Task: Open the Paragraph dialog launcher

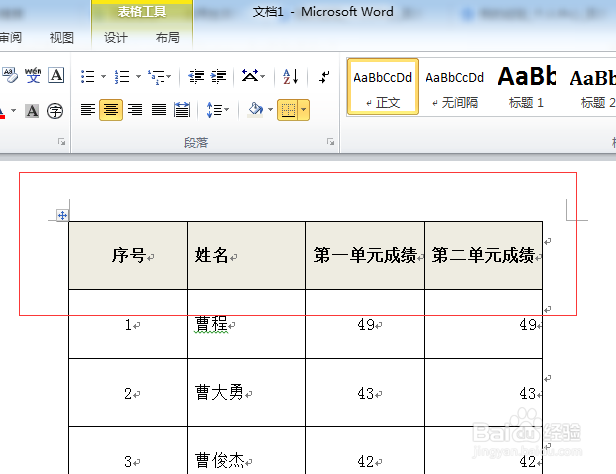Action: [x=330, y=142]
